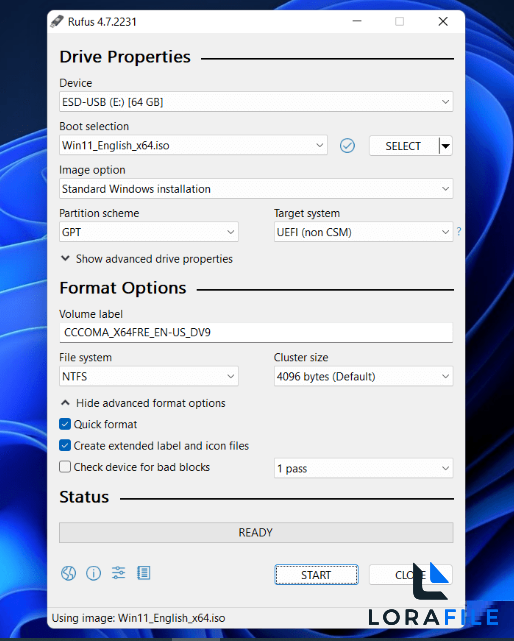Open the Cluster size dropdown
Viewport: 514px width, 641px height.
click(x=363, y=376)
